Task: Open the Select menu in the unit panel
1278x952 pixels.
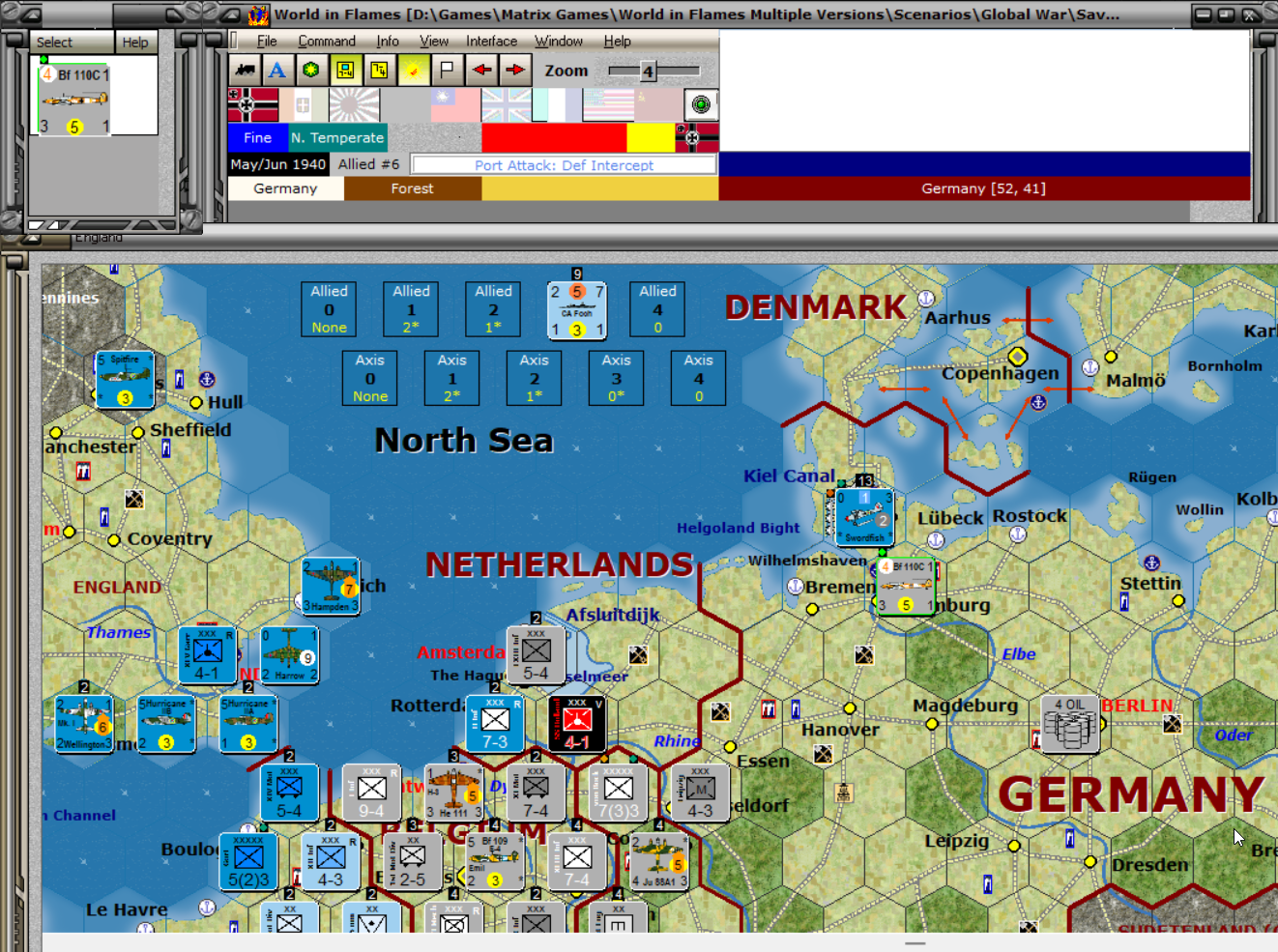Action: pyautogui.click(x=54, y=43)
